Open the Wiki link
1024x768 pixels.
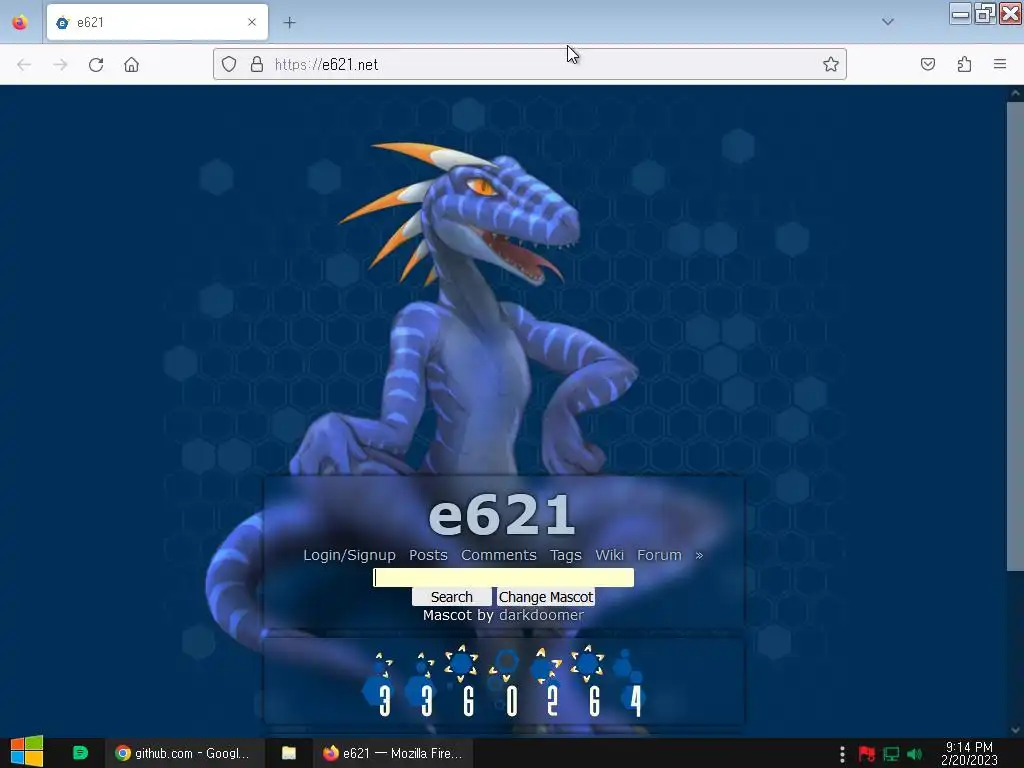point(609,555)
